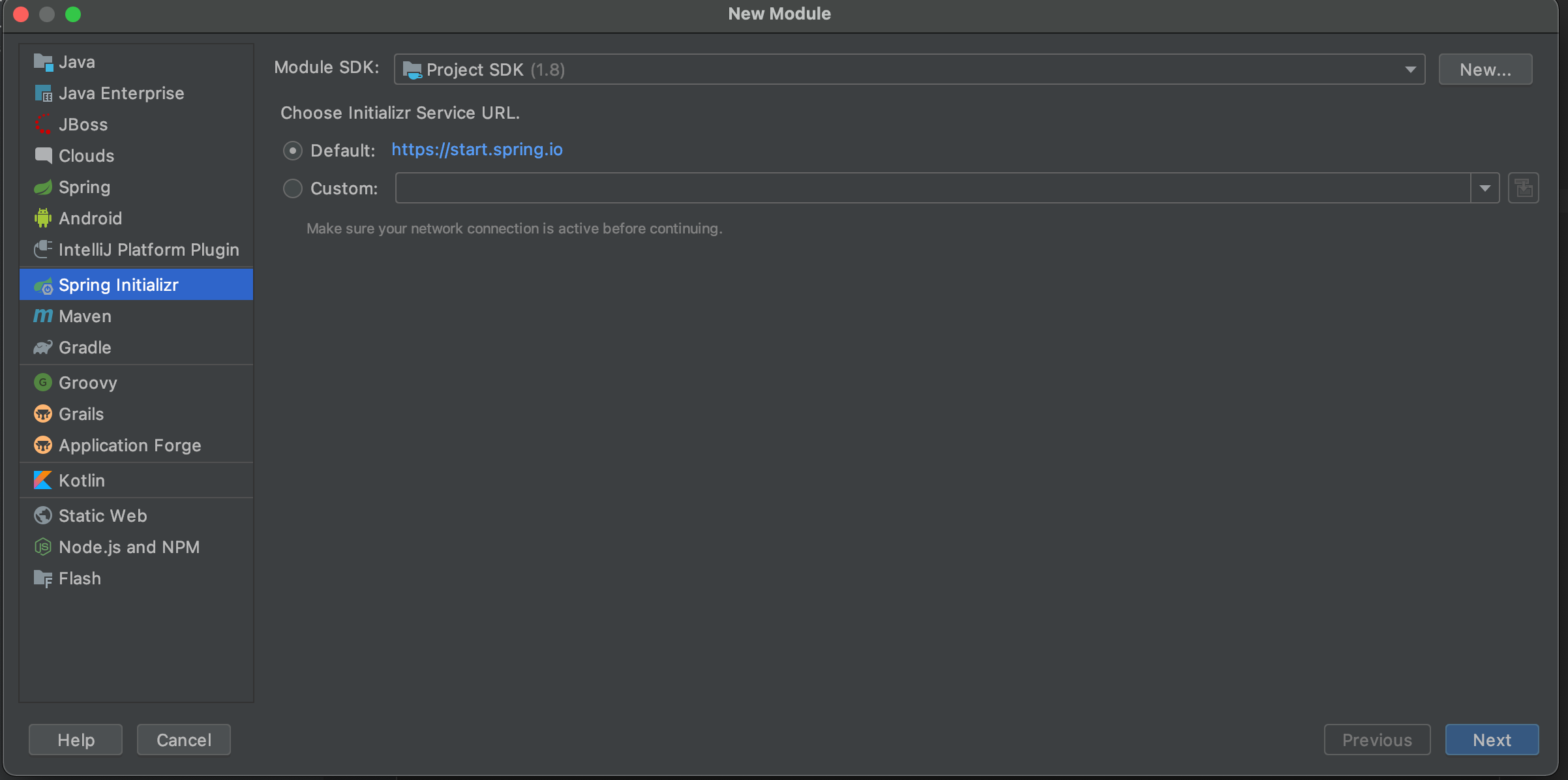Screen dimensions: 1568x780
Task: Select Spring in the module list
Action: 136,187
